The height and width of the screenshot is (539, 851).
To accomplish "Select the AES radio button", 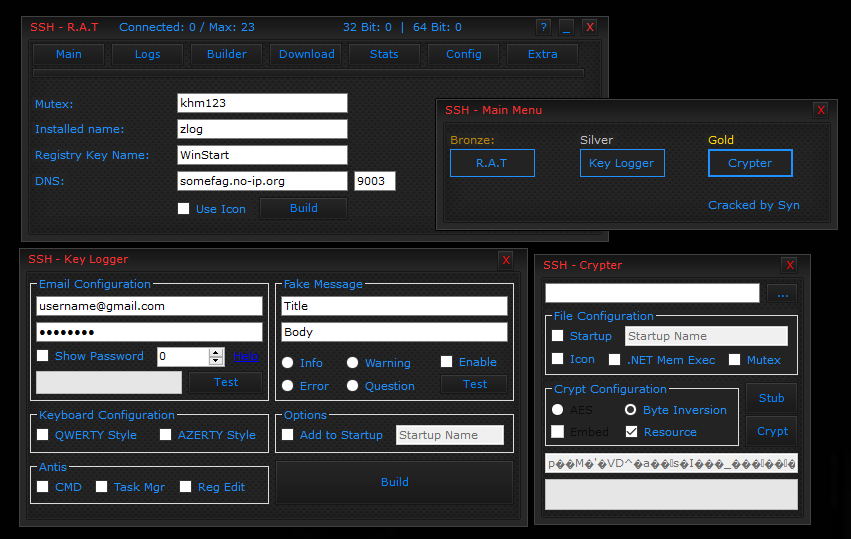I will click(x=557, y=410).
